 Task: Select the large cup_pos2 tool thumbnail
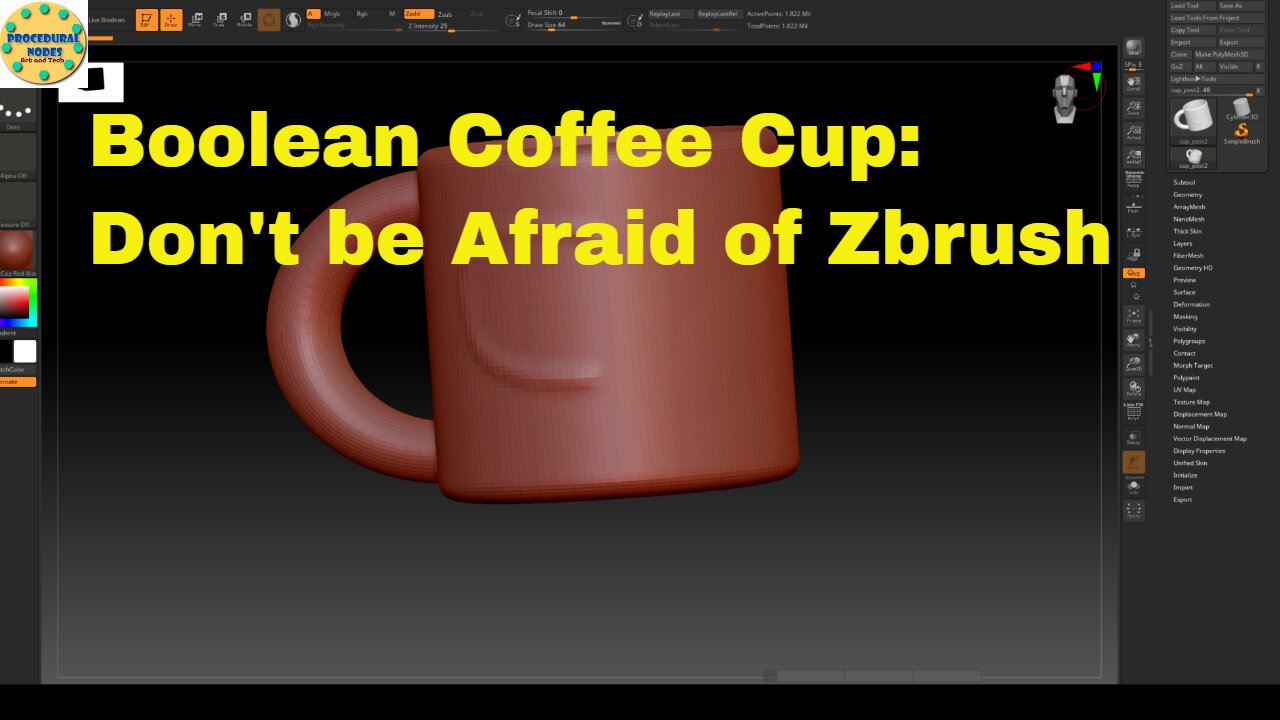pyautogui.click(x=1192, y=121)
